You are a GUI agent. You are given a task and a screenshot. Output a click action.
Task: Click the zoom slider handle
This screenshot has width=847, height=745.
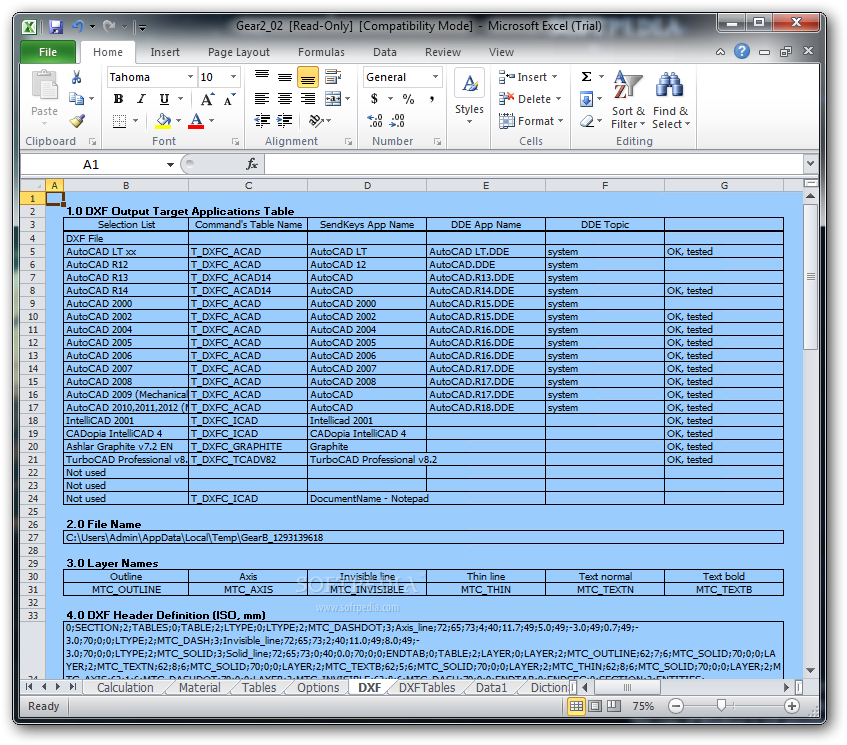click(x=721, y=706)
